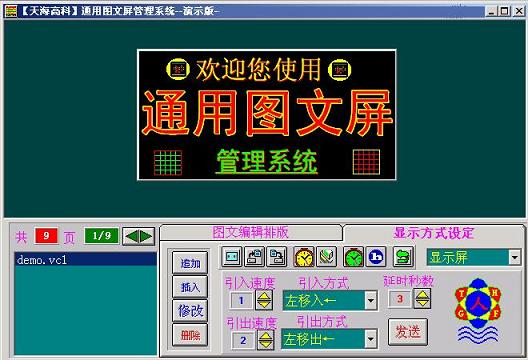The image size is (528, 360).
Task: Open the 显示屏 dropdown list
Action: coord(515,258)
